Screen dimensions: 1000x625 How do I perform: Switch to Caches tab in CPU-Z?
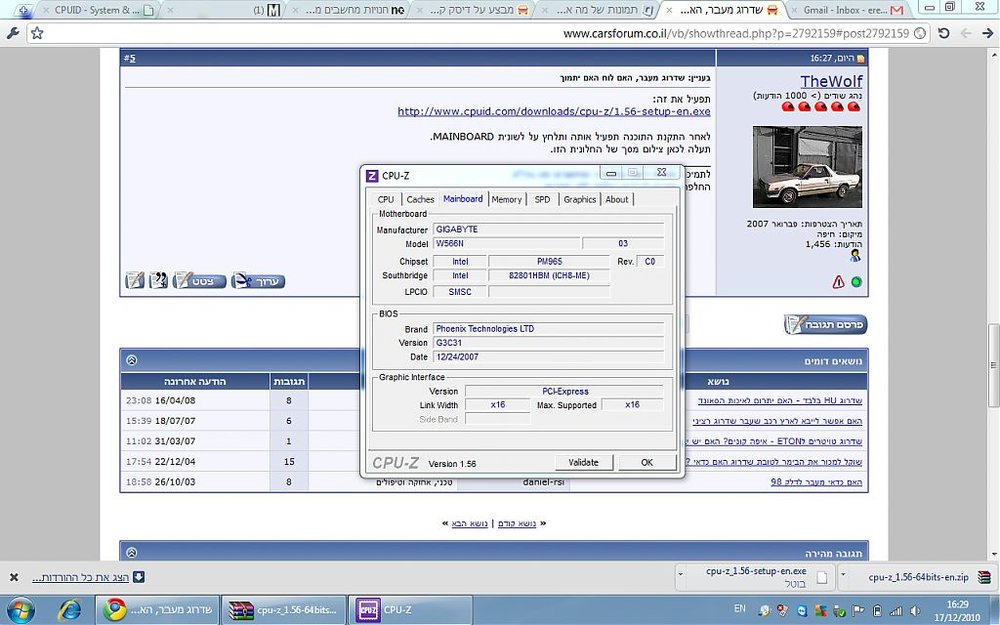[x=420, y=199]
